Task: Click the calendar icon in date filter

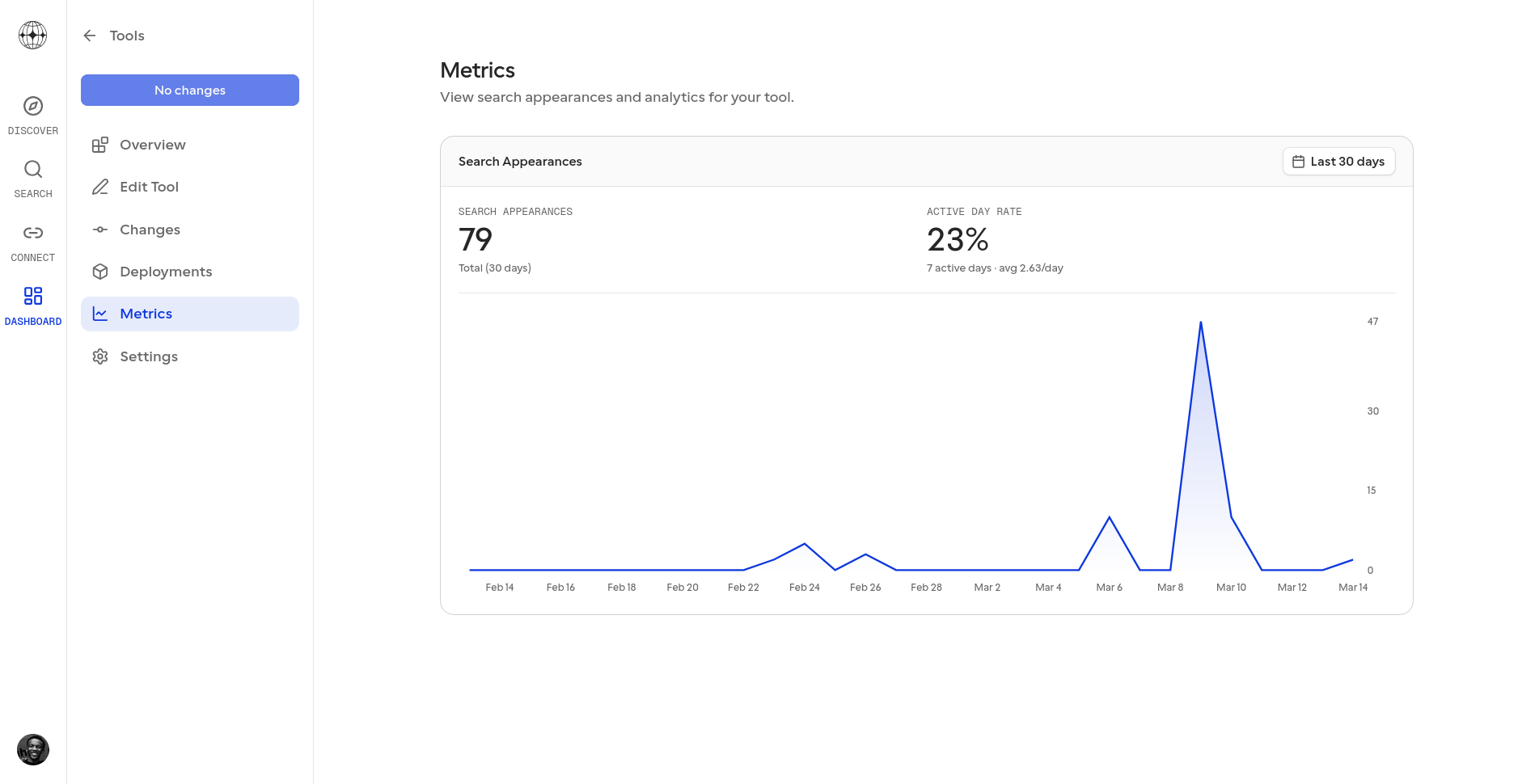Action: pyautogui.click(x=1299, y=162)
